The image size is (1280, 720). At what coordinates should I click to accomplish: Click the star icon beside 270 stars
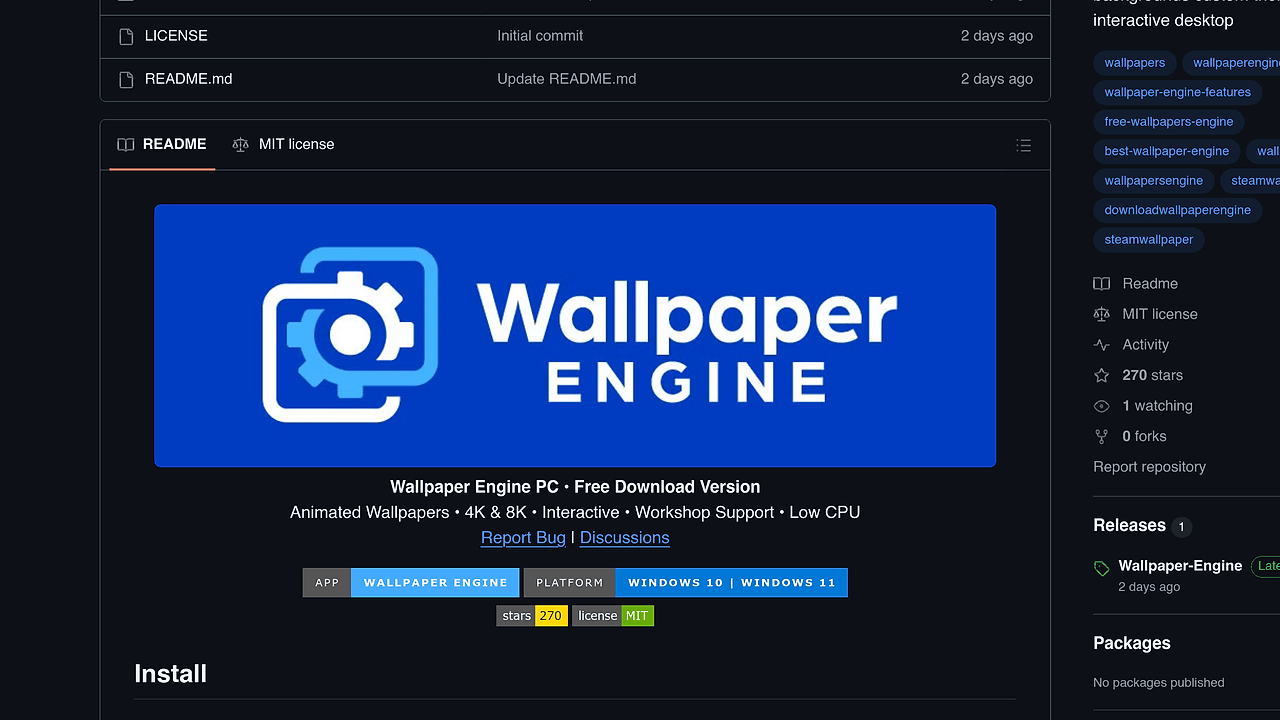(1102, 376)
